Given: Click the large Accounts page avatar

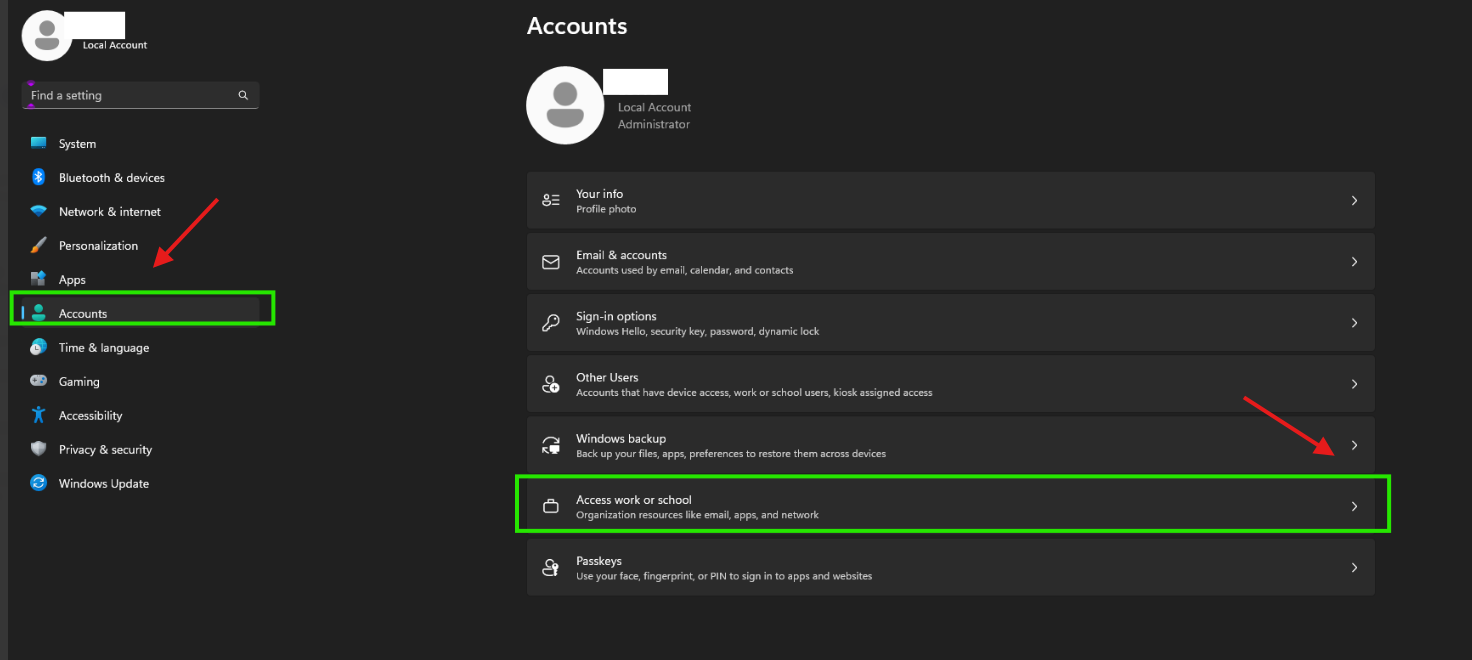Looking at the screenshot, I should coord(565,105).
